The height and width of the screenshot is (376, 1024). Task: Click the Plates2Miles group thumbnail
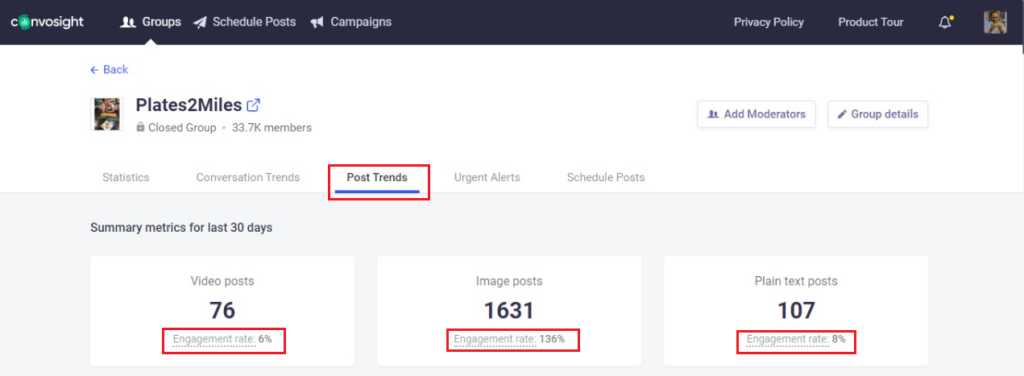(x=106, y=114)
